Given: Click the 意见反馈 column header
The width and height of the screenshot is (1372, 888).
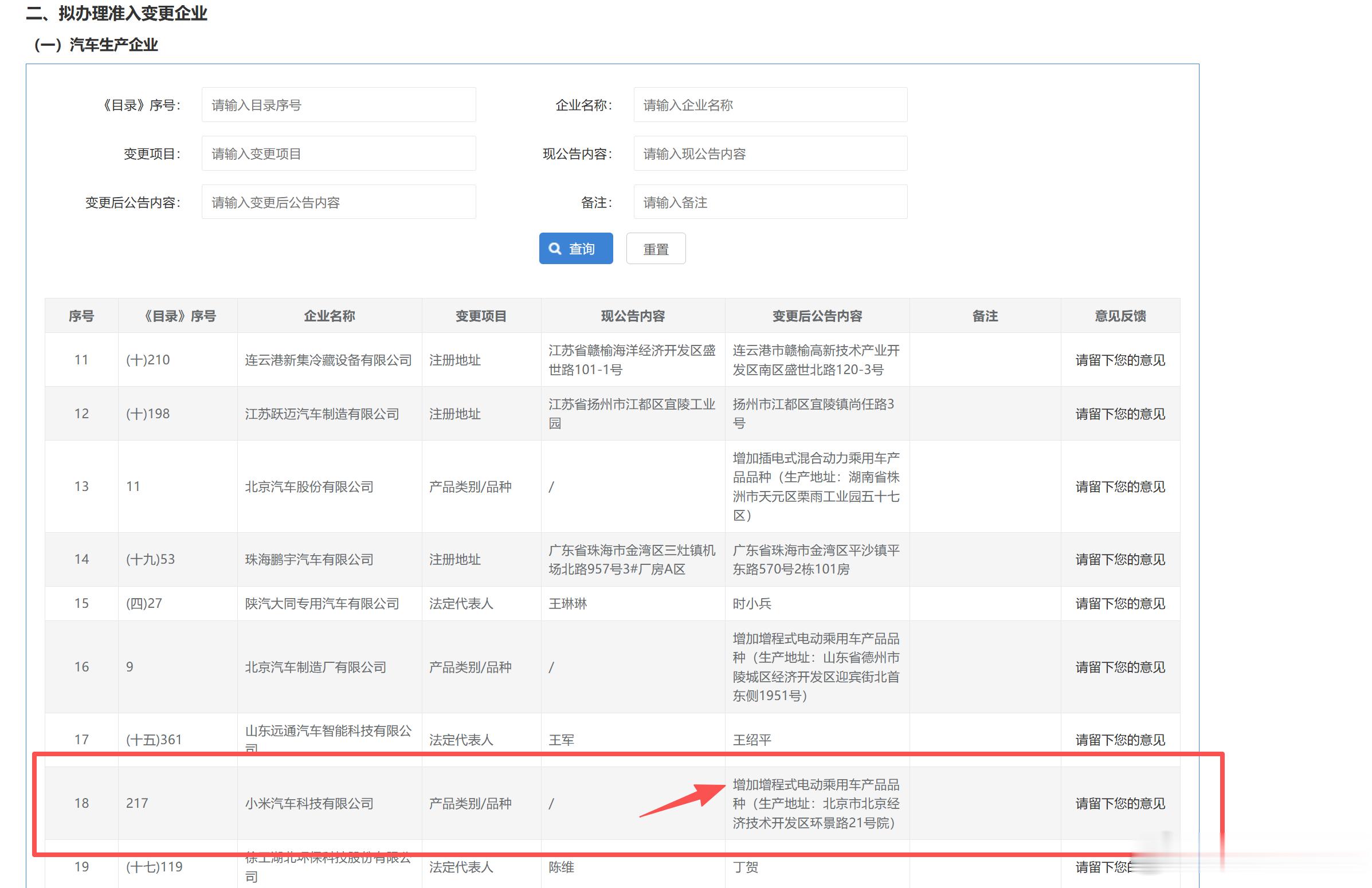Looking at the screenshot, I should (1120, 316).
